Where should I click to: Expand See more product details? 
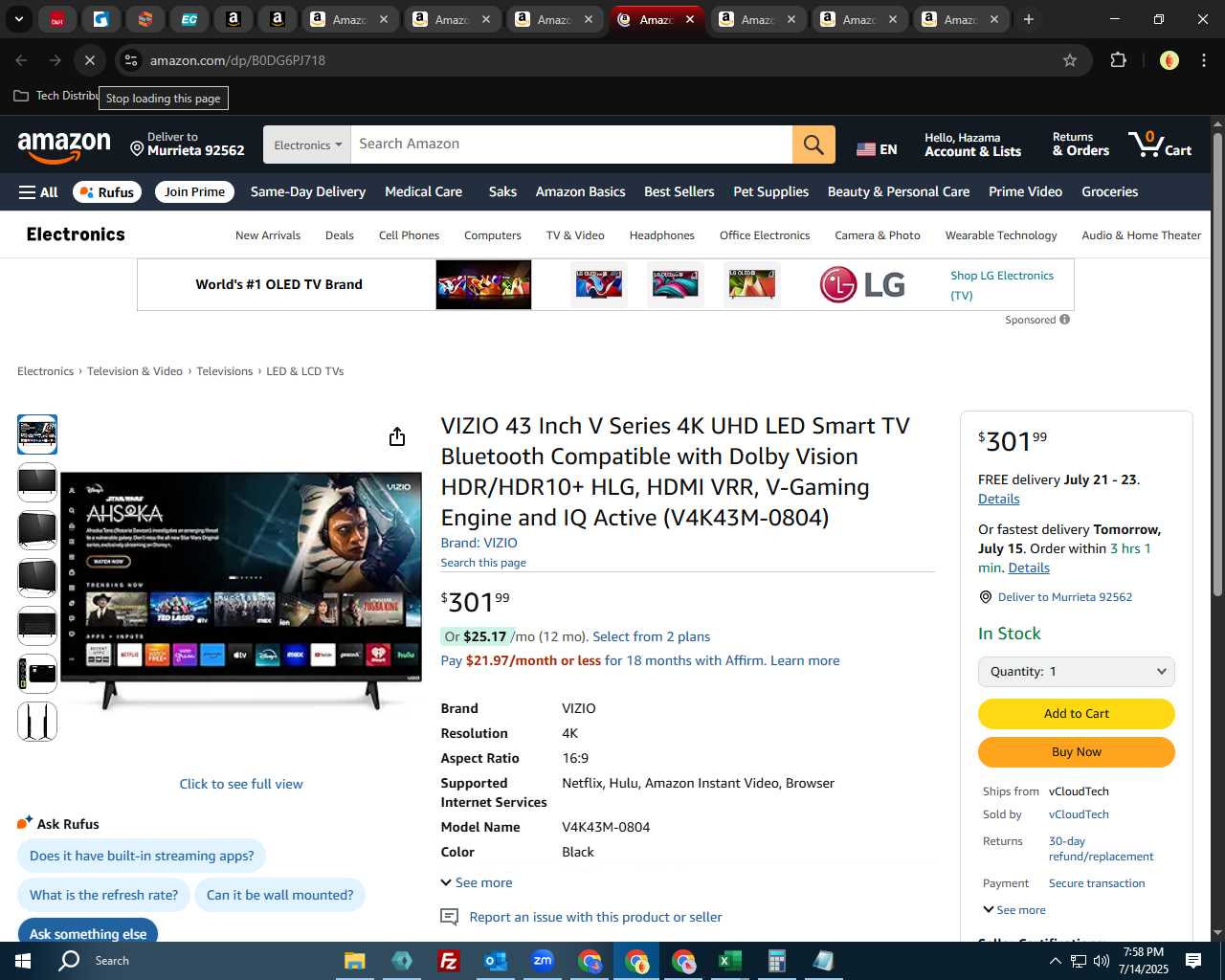click(476, 882)
